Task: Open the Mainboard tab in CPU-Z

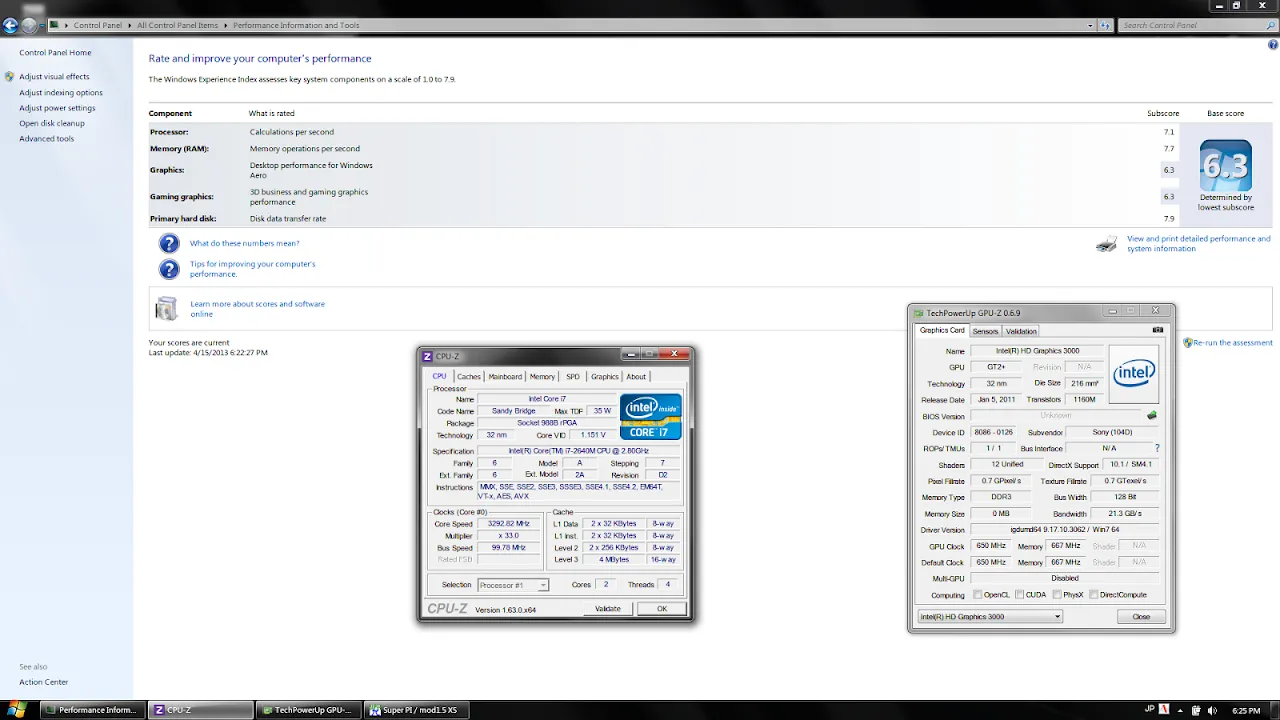Action: click(x=505, y=377)
